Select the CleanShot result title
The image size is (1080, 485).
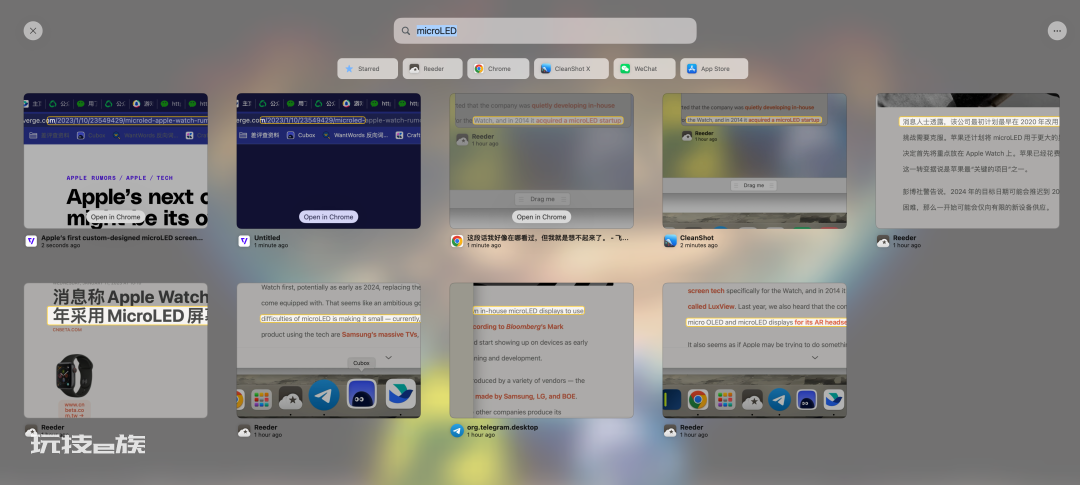[x=697, y=238]
